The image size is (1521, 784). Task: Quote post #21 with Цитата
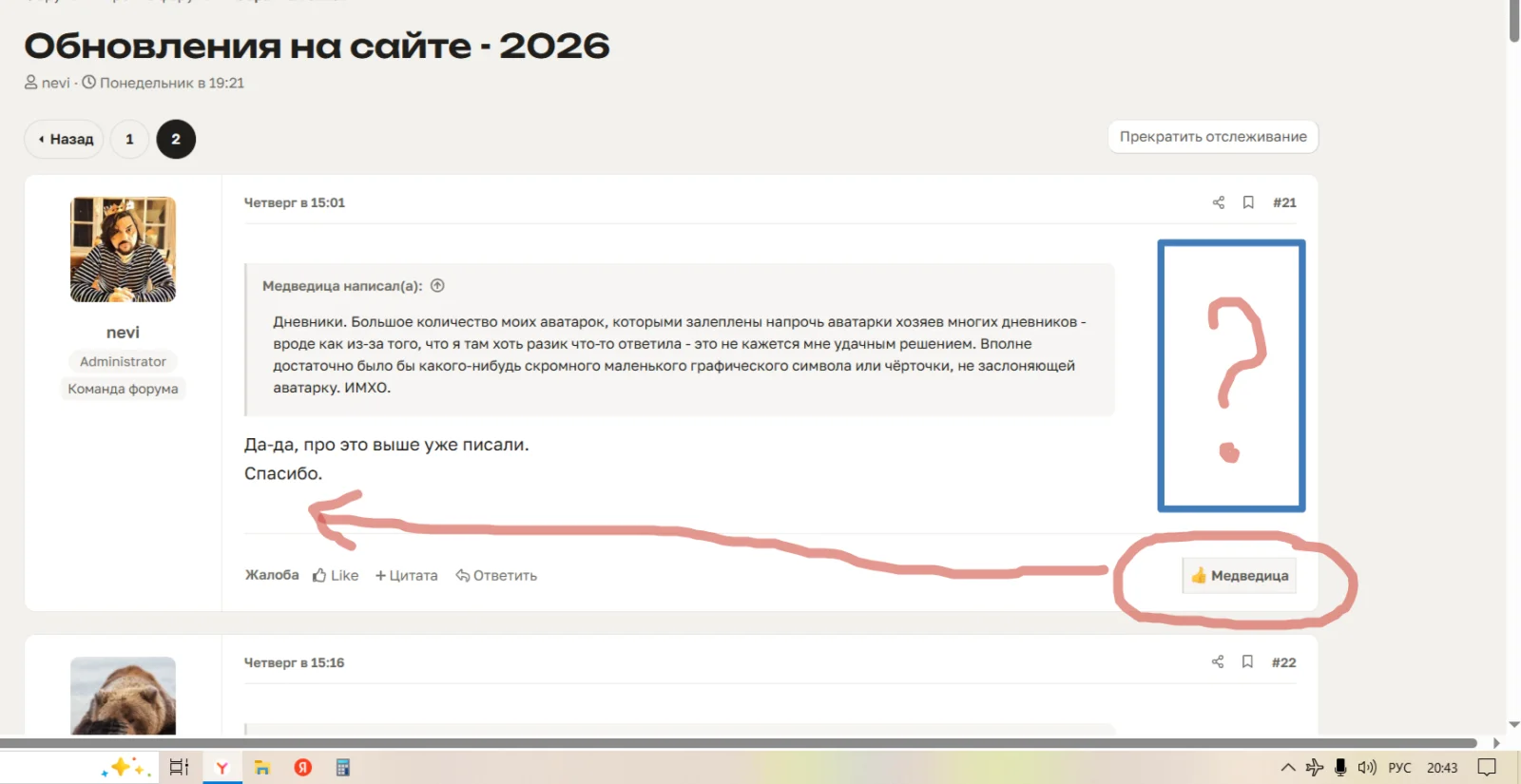[406, 575]
